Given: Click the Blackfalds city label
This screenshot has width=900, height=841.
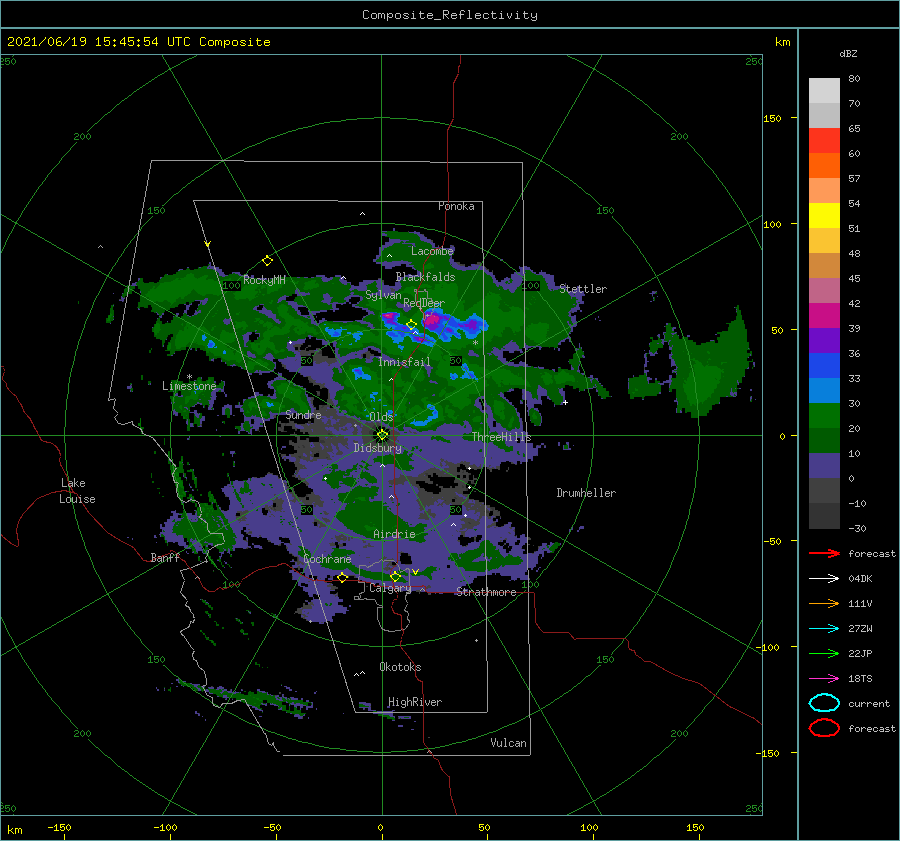Looking at the screenshot, I should (x=425, y=277).
